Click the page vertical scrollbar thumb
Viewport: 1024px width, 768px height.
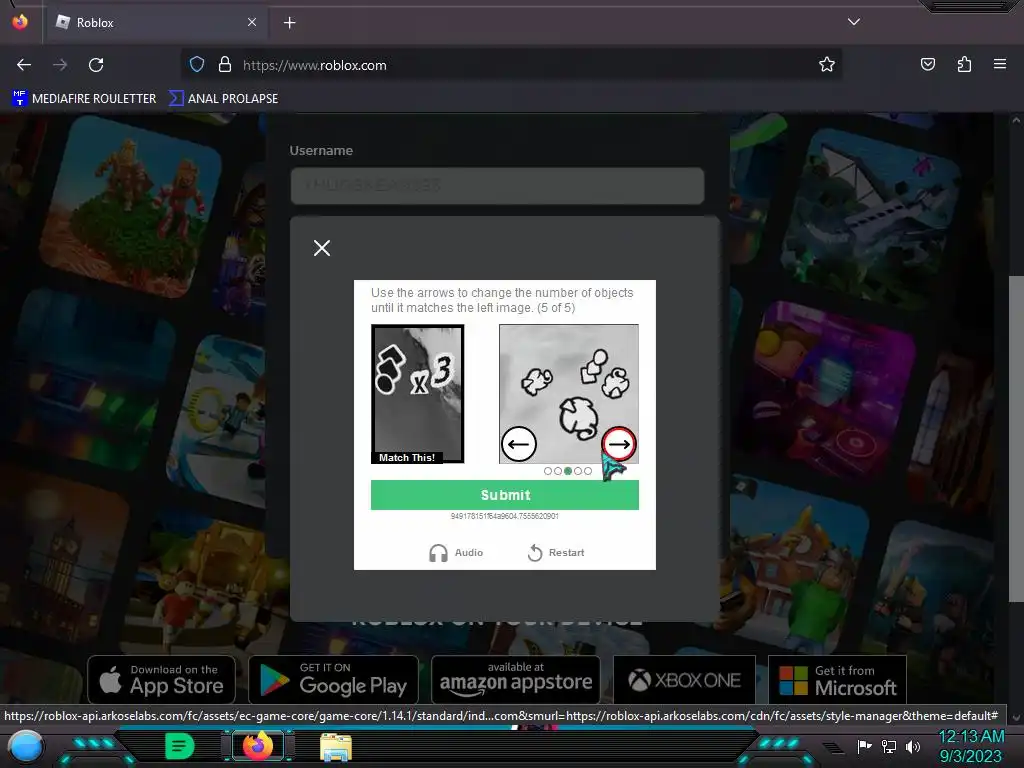coord(1016,438)
